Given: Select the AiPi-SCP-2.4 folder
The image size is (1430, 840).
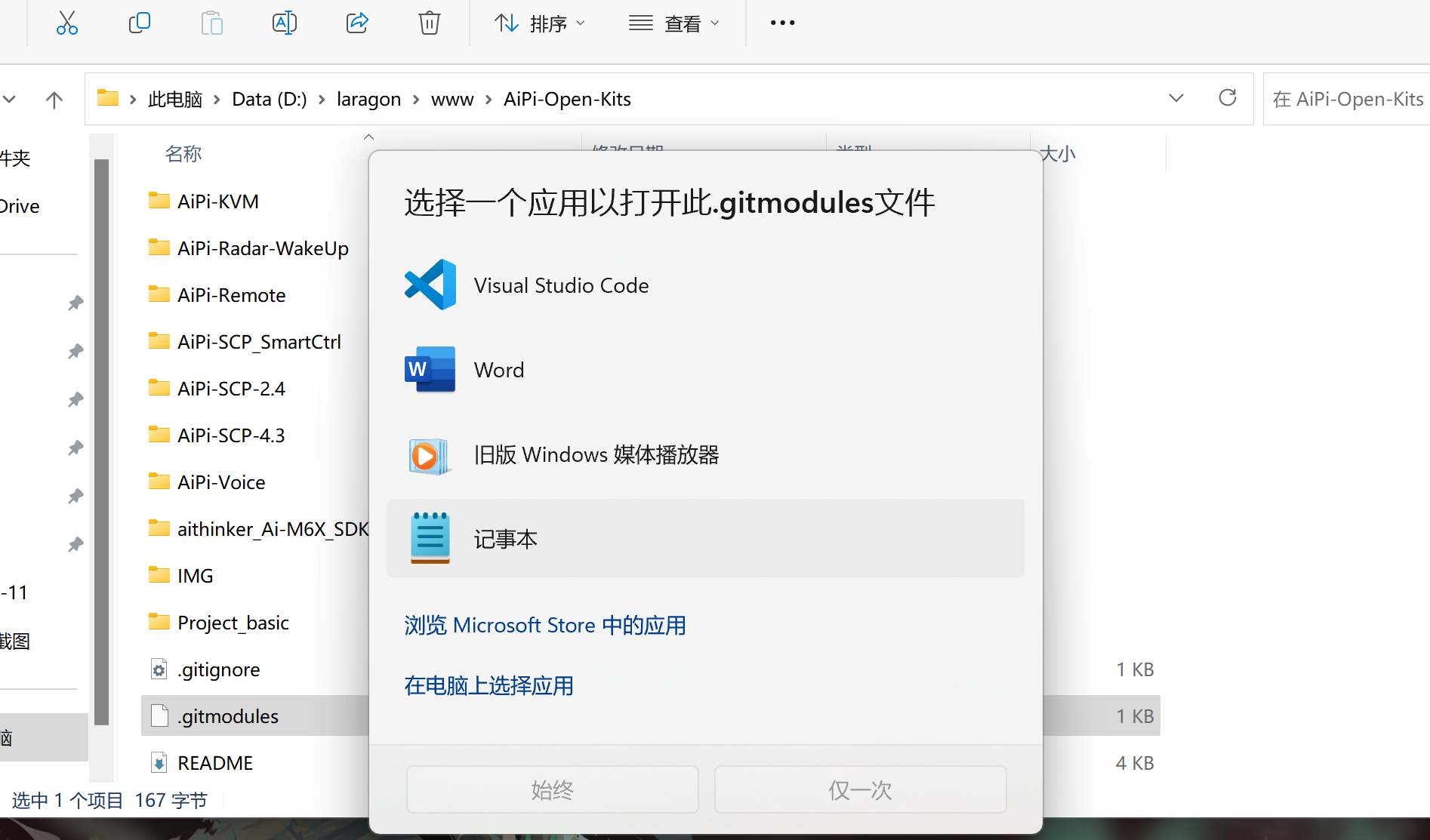Looking at the screenshot, I should (231, 389).
